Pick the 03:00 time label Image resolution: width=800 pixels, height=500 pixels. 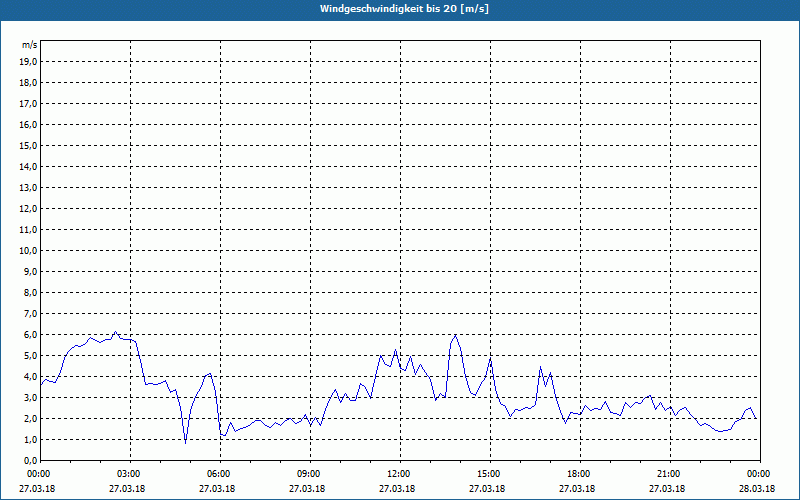point(129,474)
